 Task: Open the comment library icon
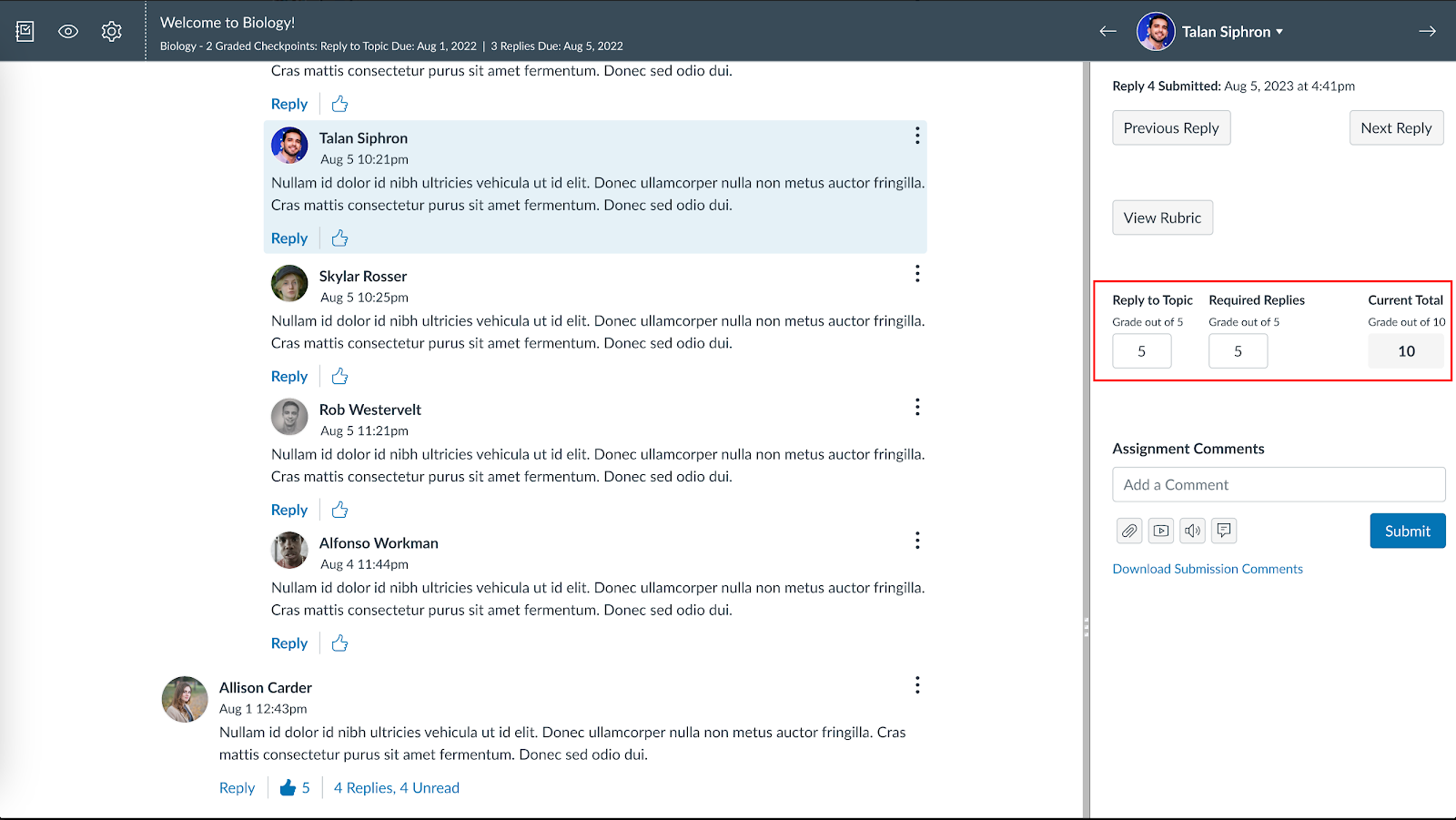pos(1225,531)
